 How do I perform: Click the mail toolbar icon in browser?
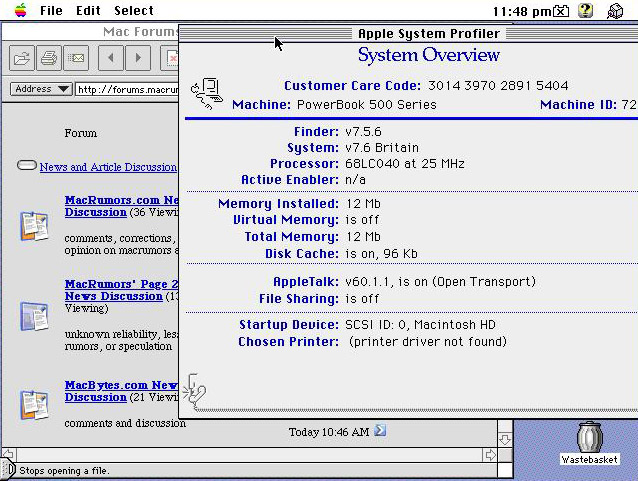coord(76,58)
